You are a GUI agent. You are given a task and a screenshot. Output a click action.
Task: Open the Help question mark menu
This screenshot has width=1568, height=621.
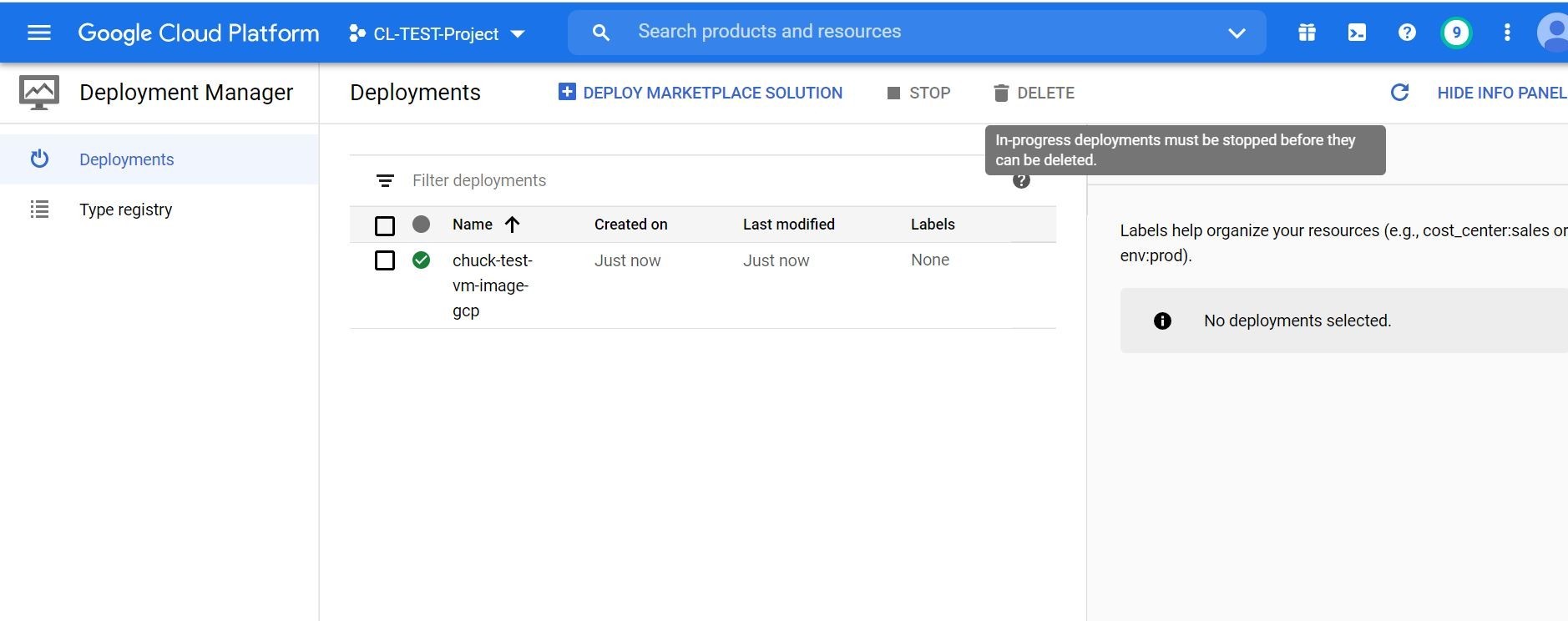pos(1407,33)
